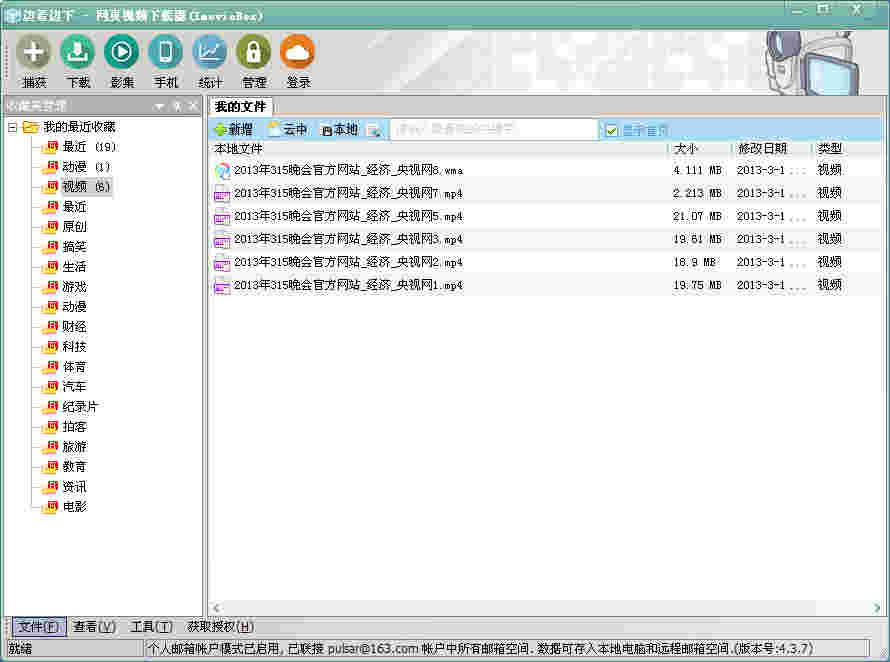Click the 本地 (Local) filter button
Screen dimensions: 890x662
point(339,130)
